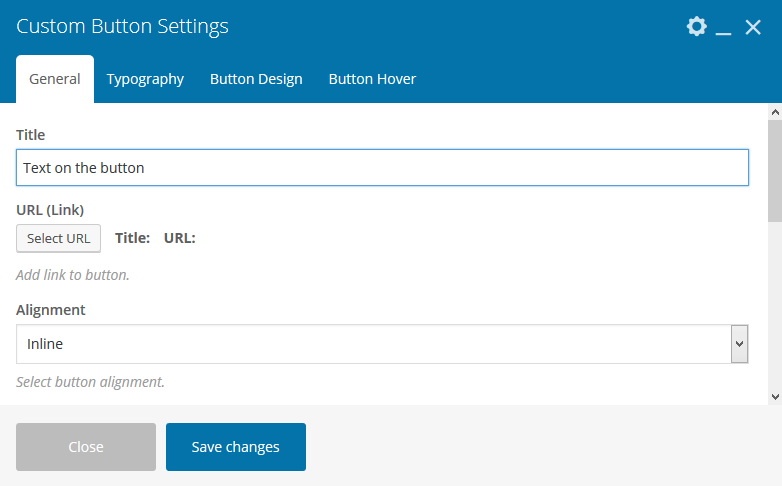Screen dimensions: 782x486
Task: Click the scrollbar down arrow
Action: (x=774, y=397)
